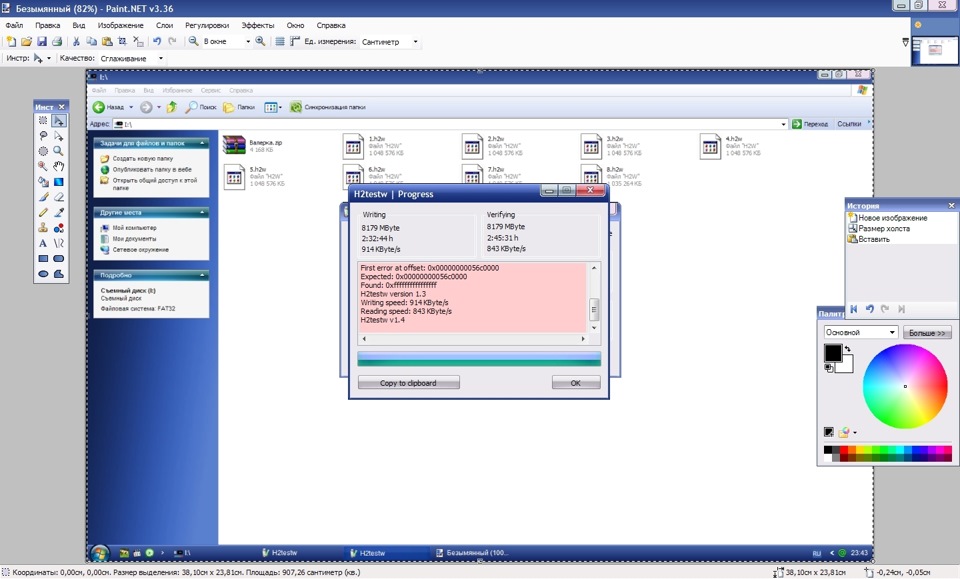This screenshot has height=579, width=960.
Task: Toggle the rulers display
Action: [x=295, y=42]
